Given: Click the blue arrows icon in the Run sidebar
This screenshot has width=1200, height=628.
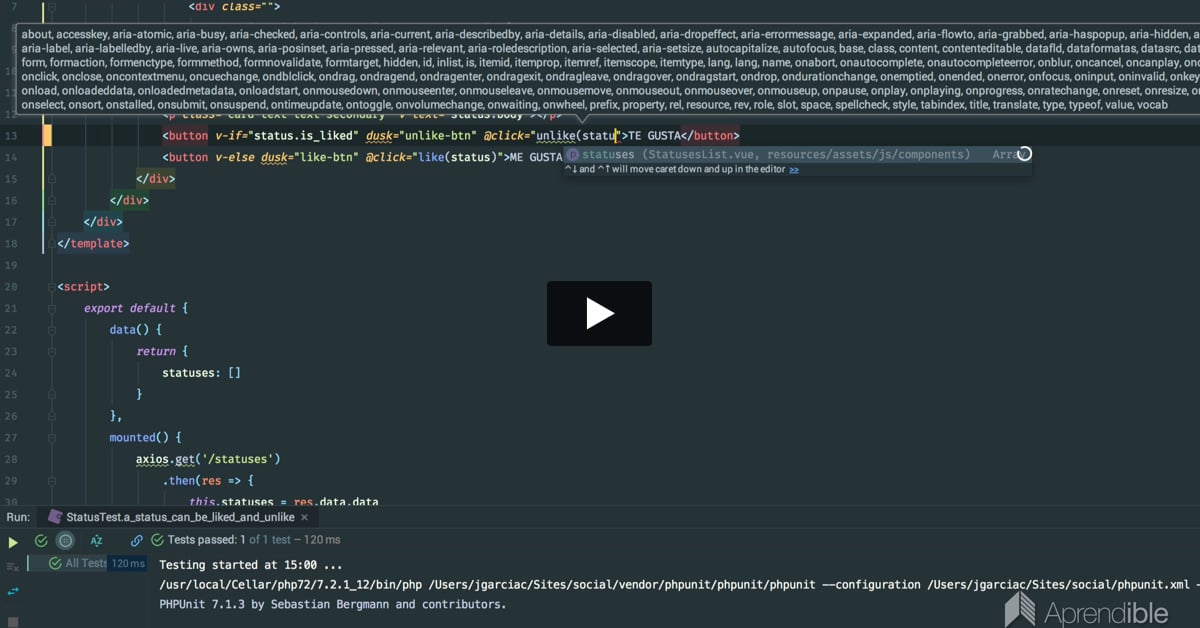Looking at the screenshot, I should pos(13,591).
